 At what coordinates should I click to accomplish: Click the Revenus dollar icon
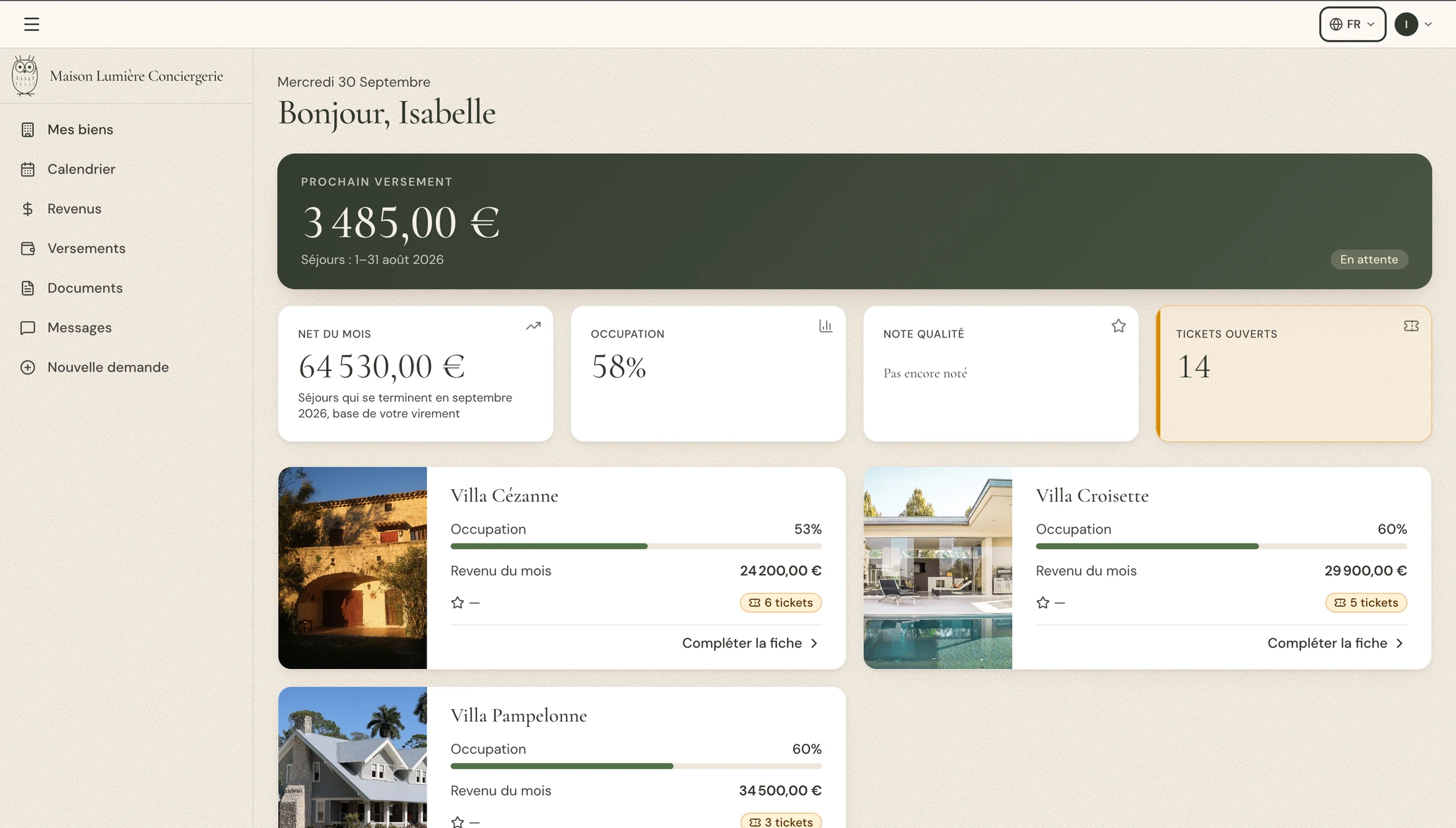coord(28,209)
